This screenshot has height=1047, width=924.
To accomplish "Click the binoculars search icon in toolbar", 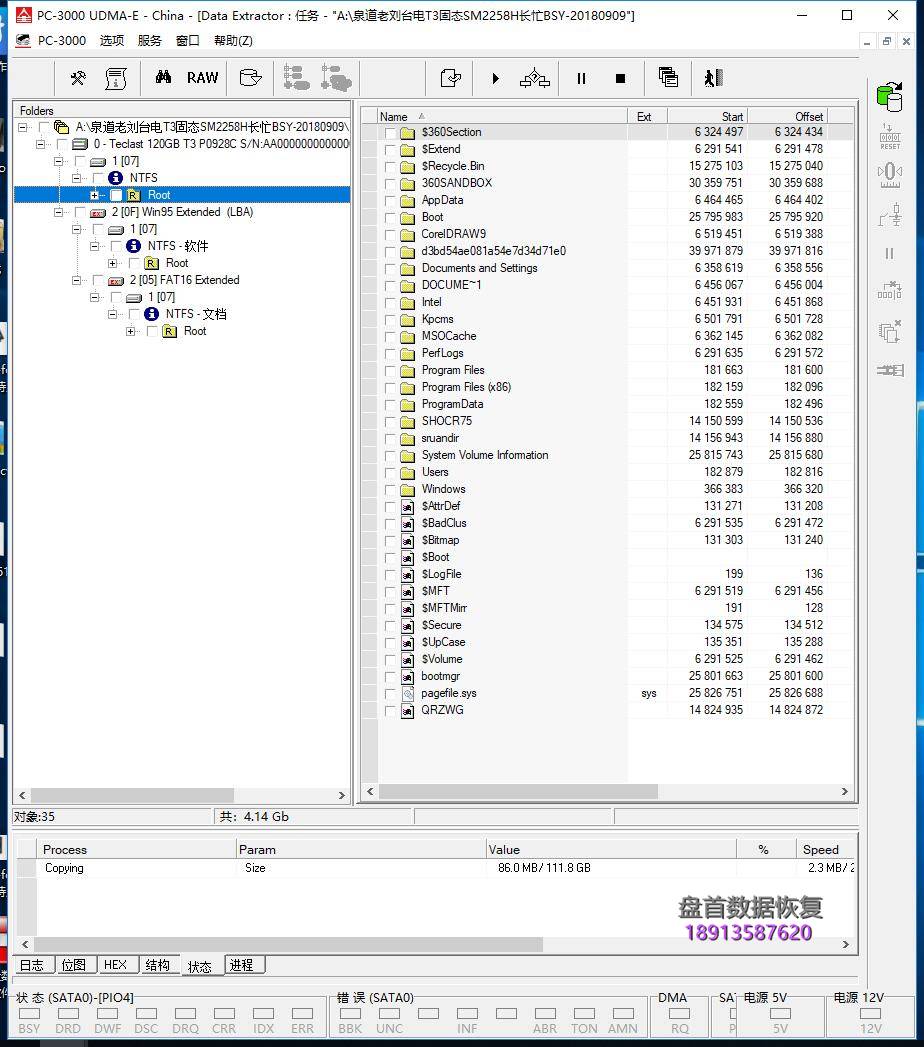I will pyautogui.click(x=163, y=78).
